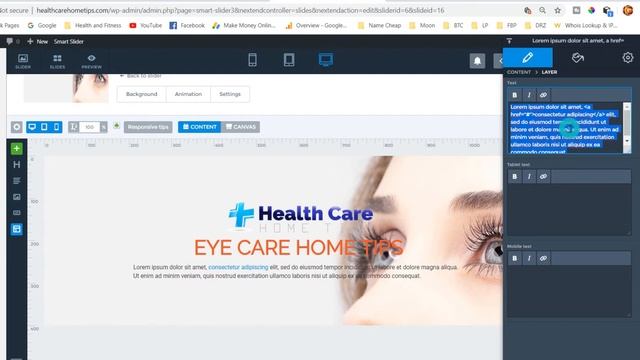640x360 pixels.
Task: Open the Name Cheap bookmark folder
Action: tap(380, 25)
